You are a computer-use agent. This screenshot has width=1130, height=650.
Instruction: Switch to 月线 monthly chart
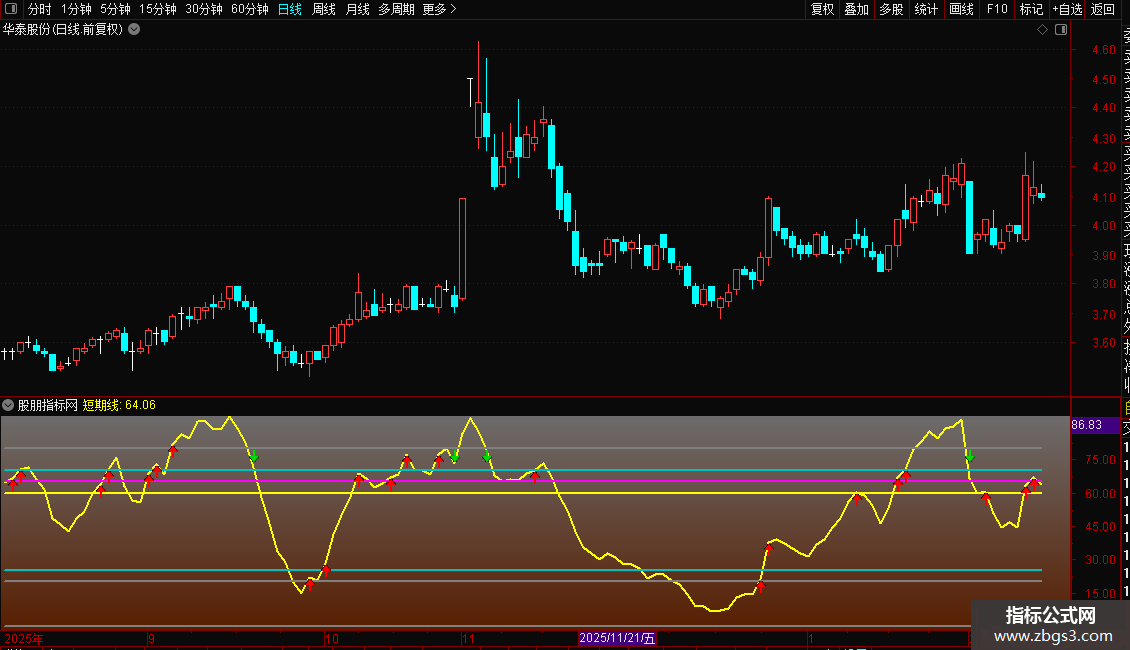(x=357, y=9)
